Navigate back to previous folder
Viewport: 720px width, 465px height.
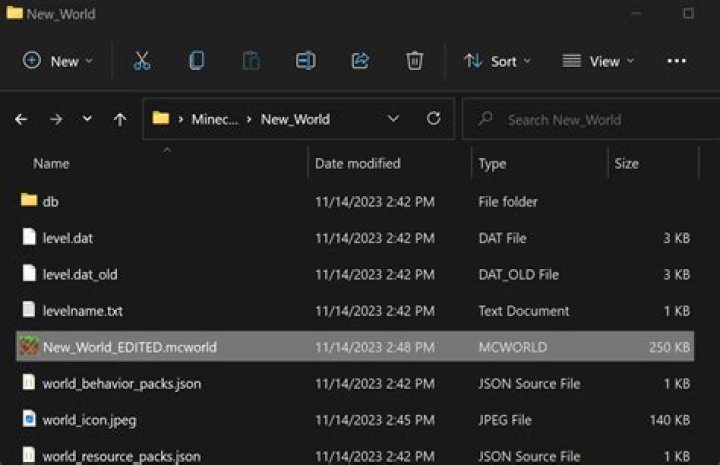[x=22, y=119]
